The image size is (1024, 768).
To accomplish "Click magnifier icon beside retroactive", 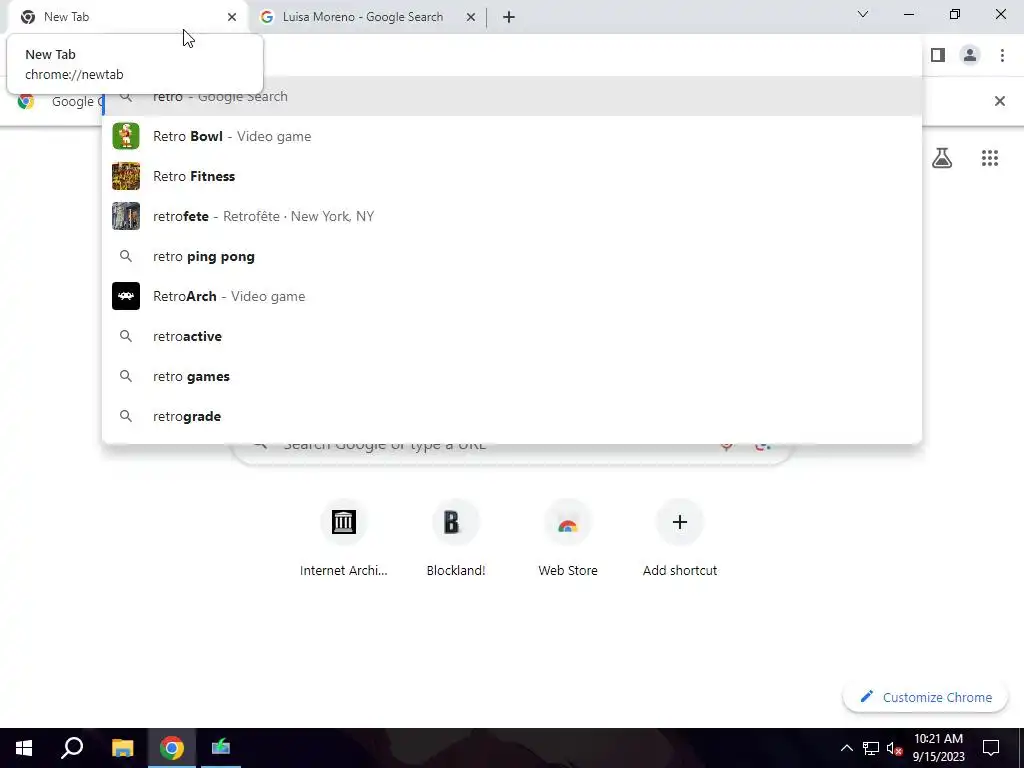I will point(126,336).
